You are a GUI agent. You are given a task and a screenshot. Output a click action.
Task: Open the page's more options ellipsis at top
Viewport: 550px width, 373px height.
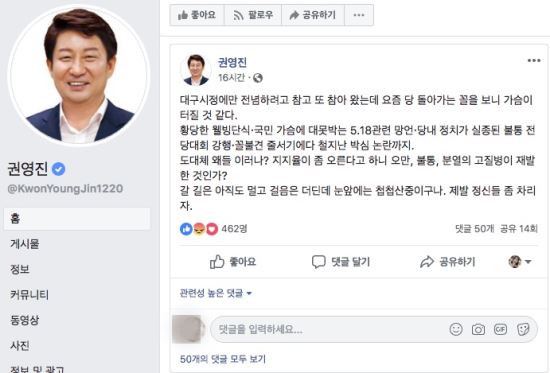click(x=359, y=15)
